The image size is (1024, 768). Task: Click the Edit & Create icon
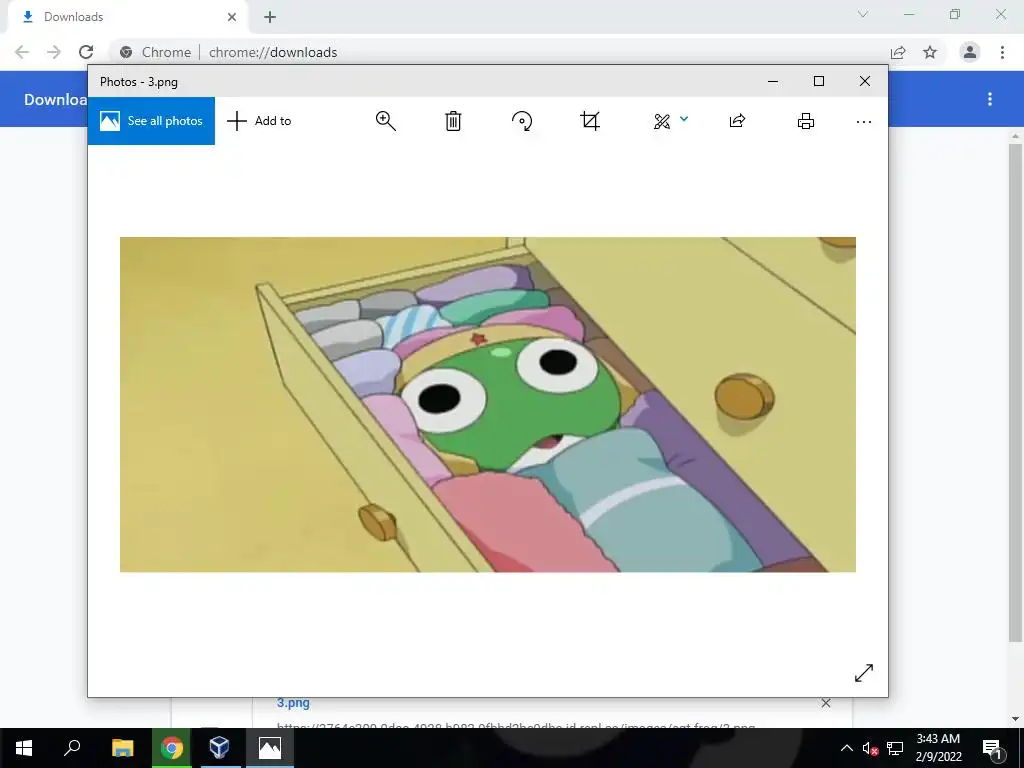click(x=662, y=121)
